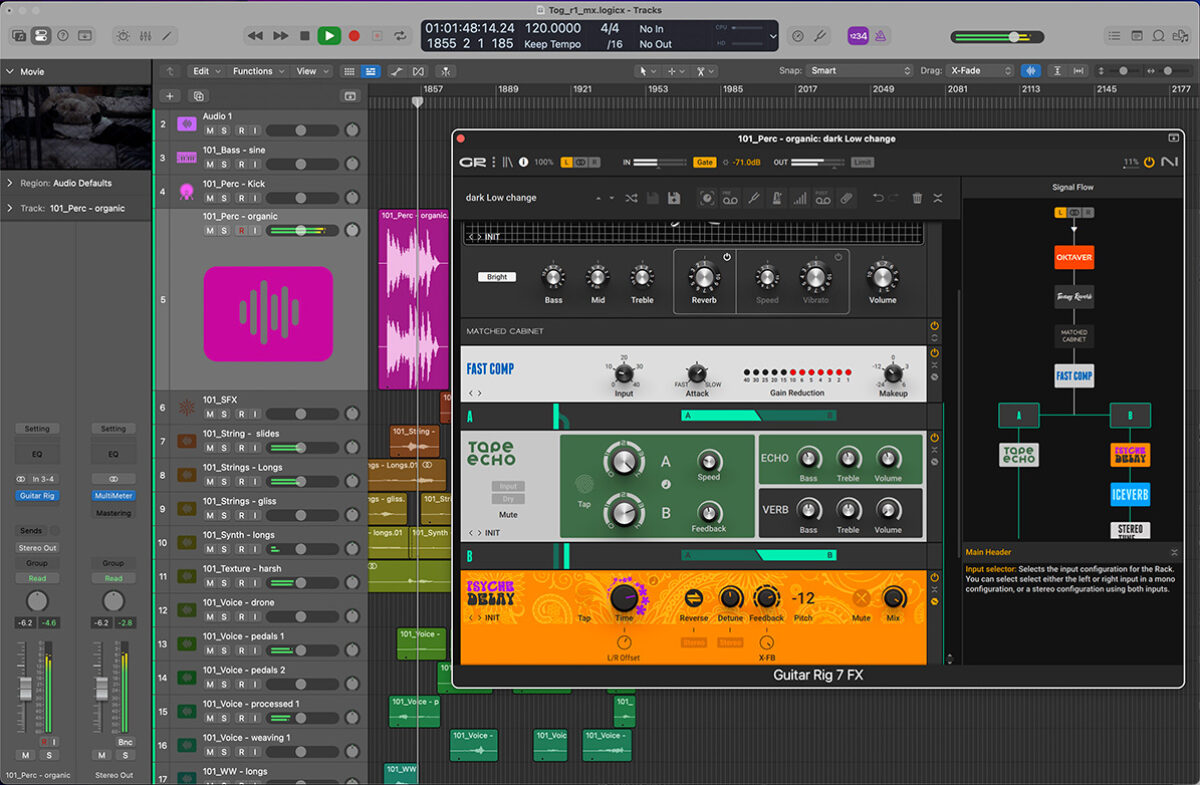The width and height of the screenshot is (1200, 785).
Task: Open the MultiMeter plug-in slot
Action: (113, 496)
